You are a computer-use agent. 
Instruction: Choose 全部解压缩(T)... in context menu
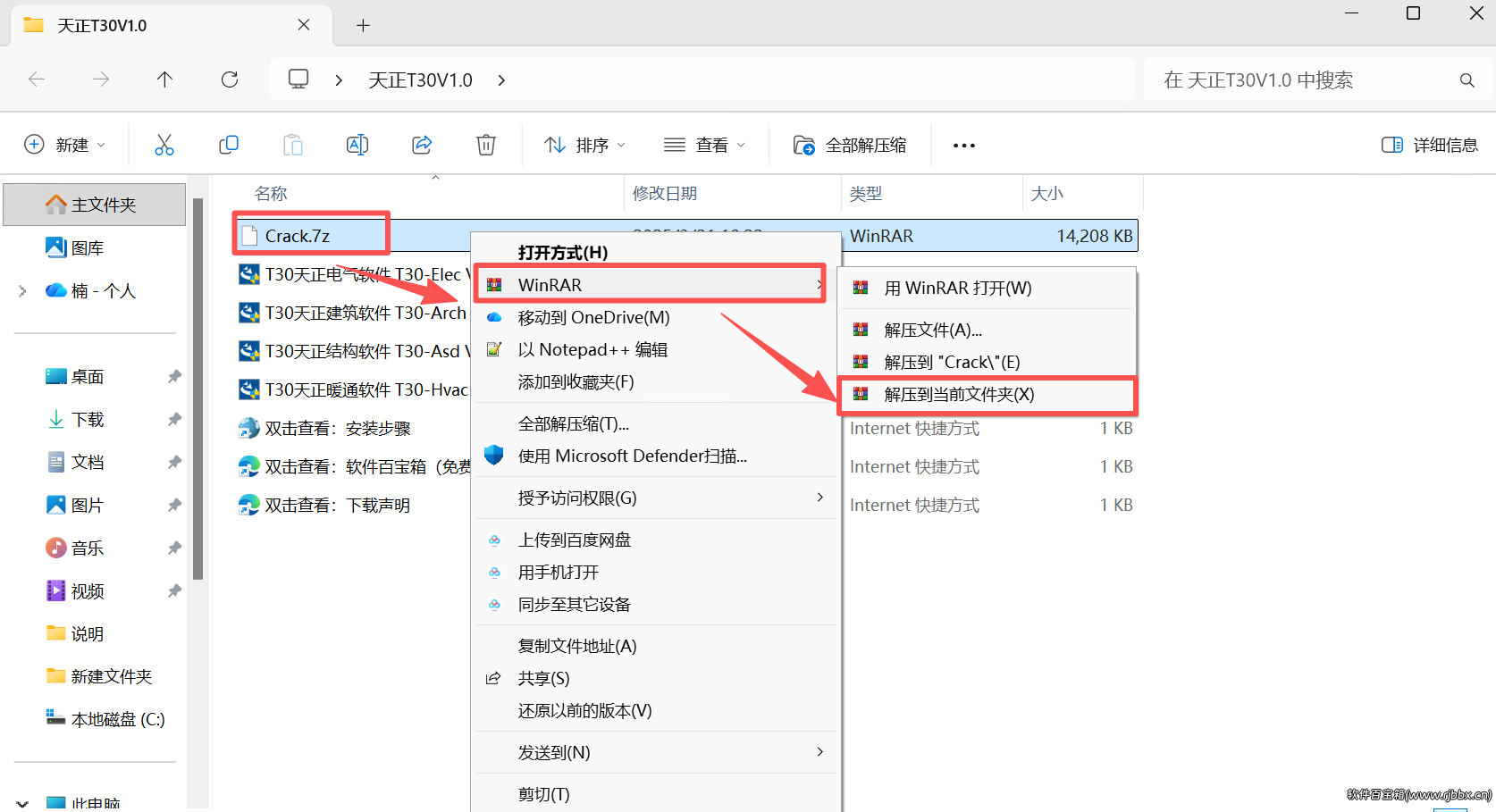click(656, 423)
